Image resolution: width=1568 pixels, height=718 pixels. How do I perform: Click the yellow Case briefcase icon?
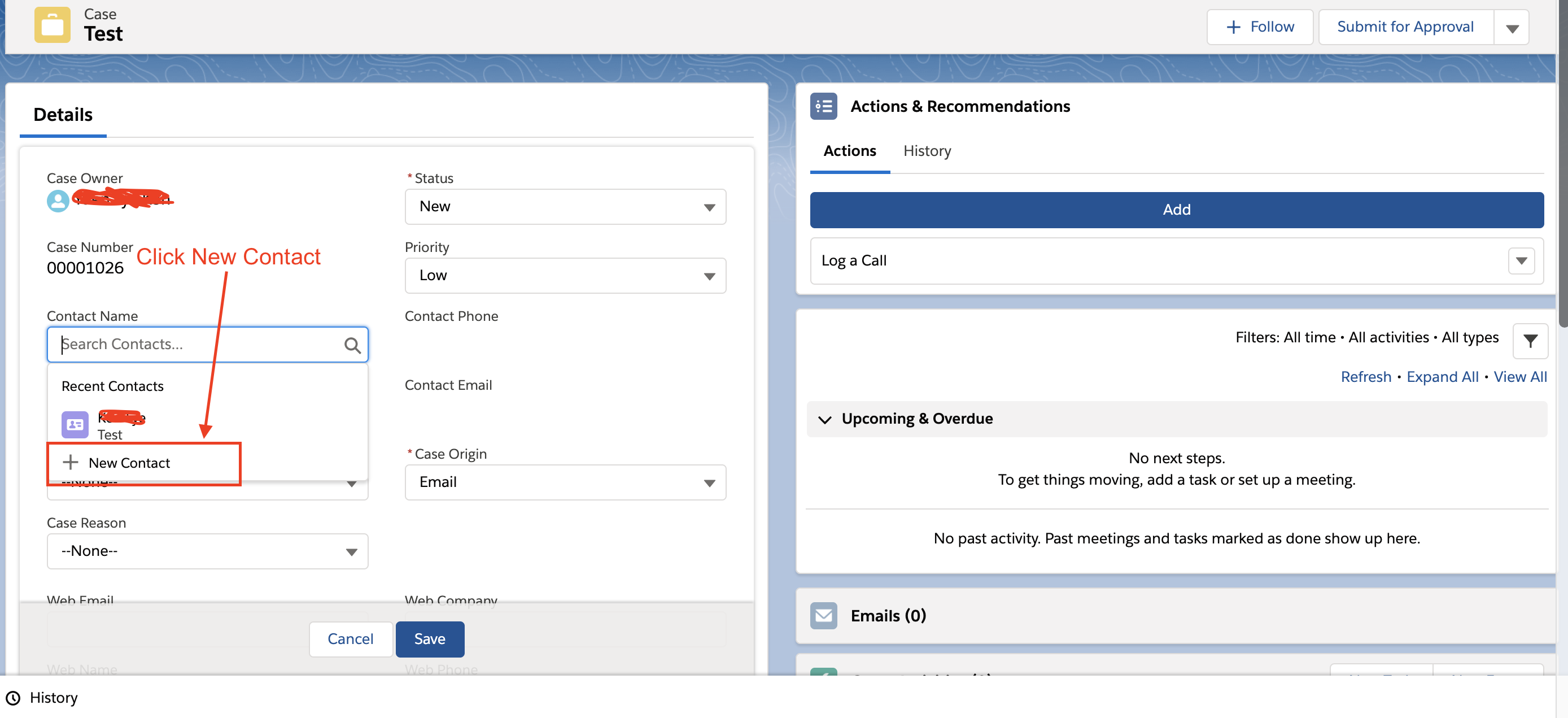click(x=53, y=25)
